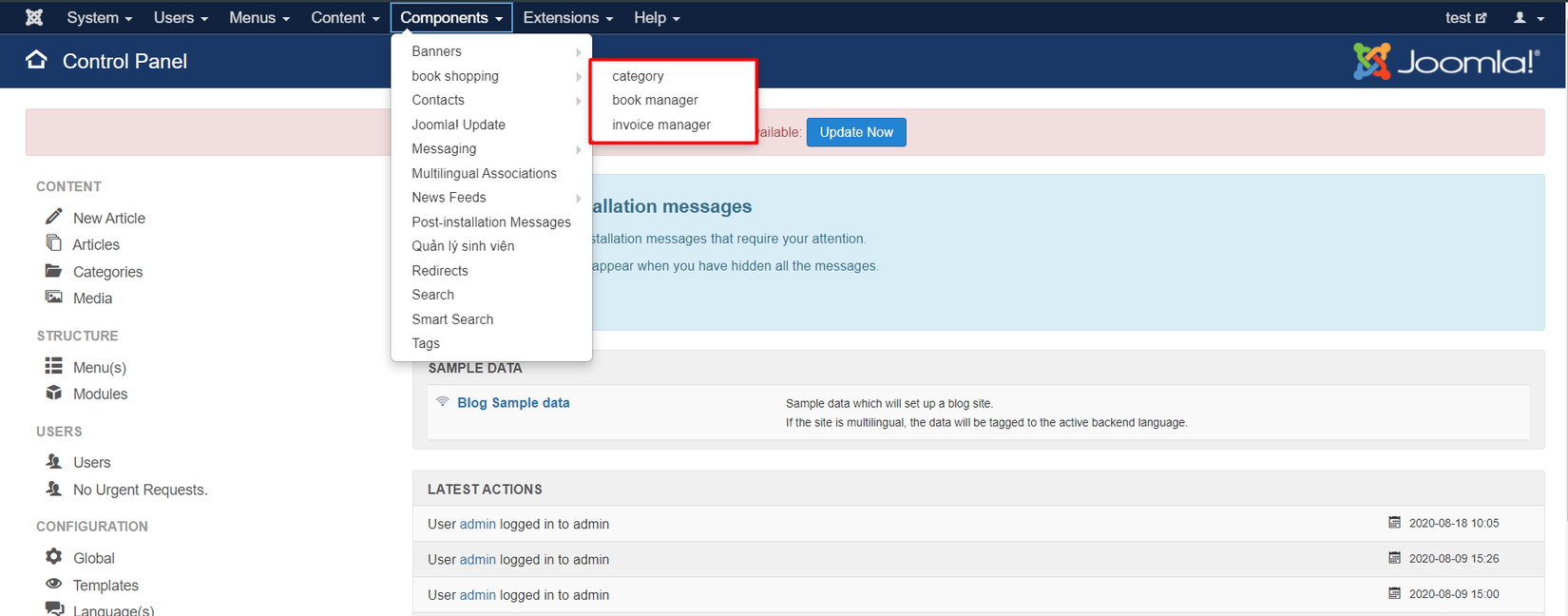
Task: Click the Media image icon
Action: pos(54,297)
